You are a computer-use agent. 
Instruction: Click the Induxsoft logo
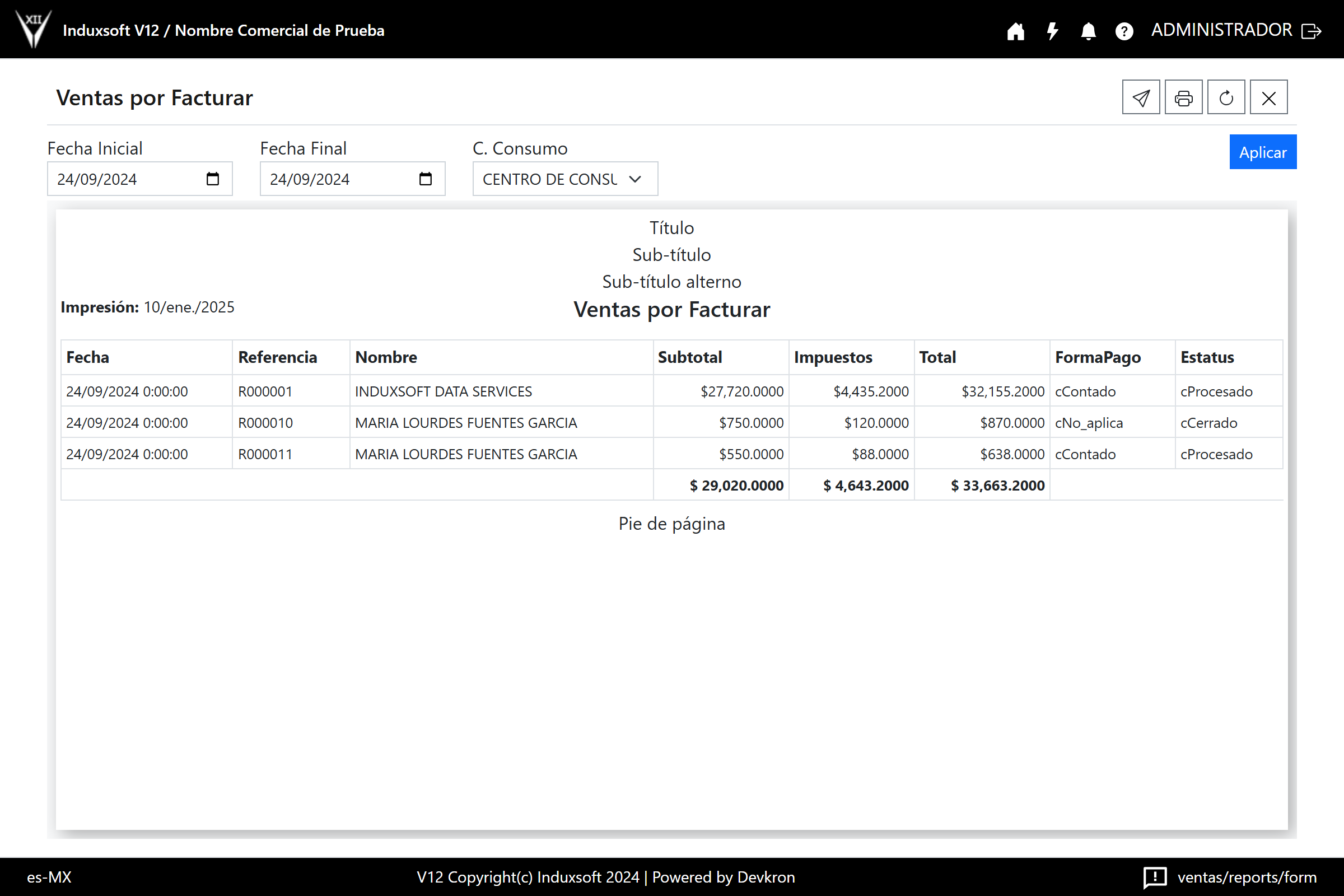click(33, 29)
